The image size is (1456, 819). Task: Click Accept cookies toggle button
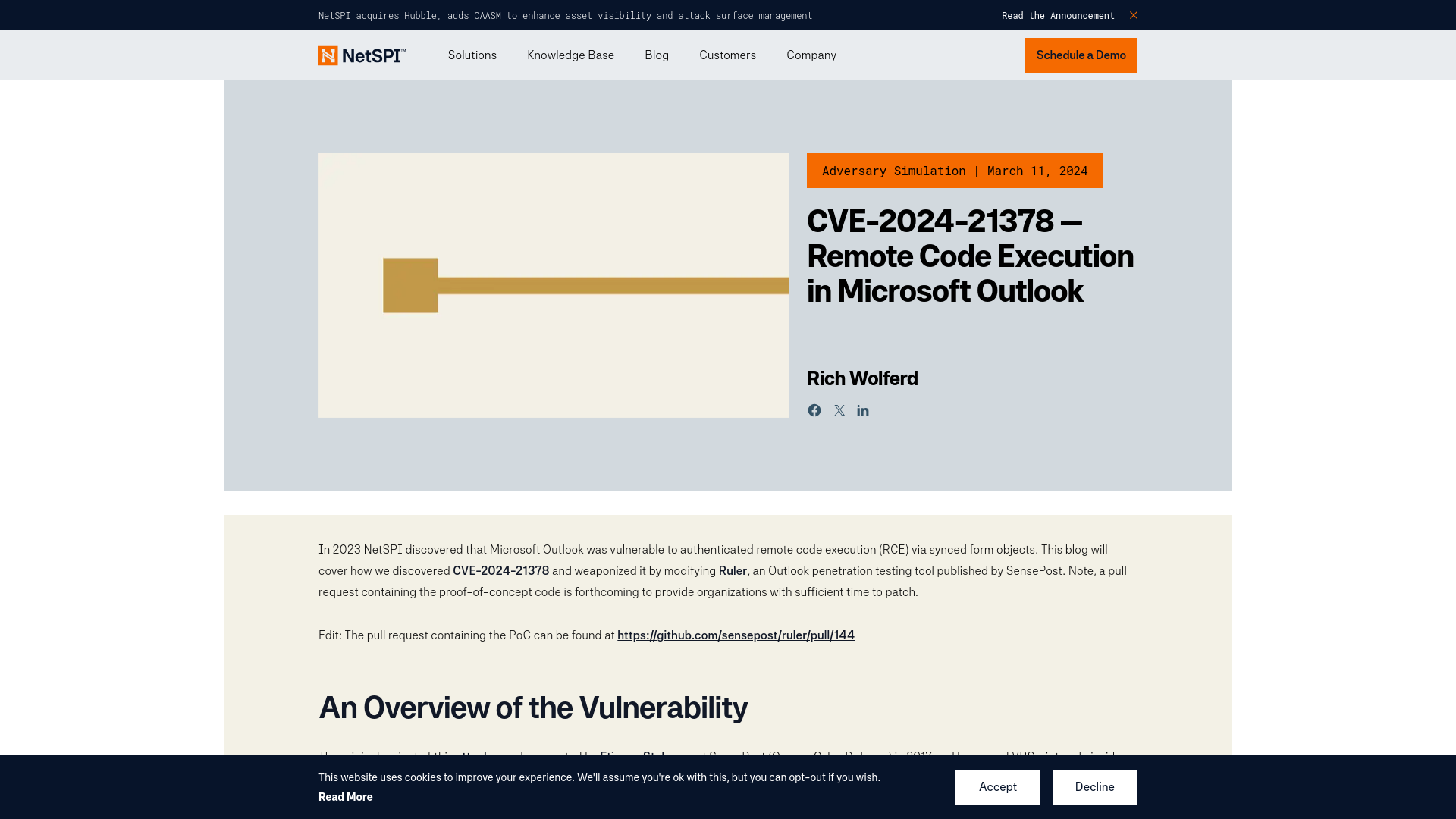point(997,787)
